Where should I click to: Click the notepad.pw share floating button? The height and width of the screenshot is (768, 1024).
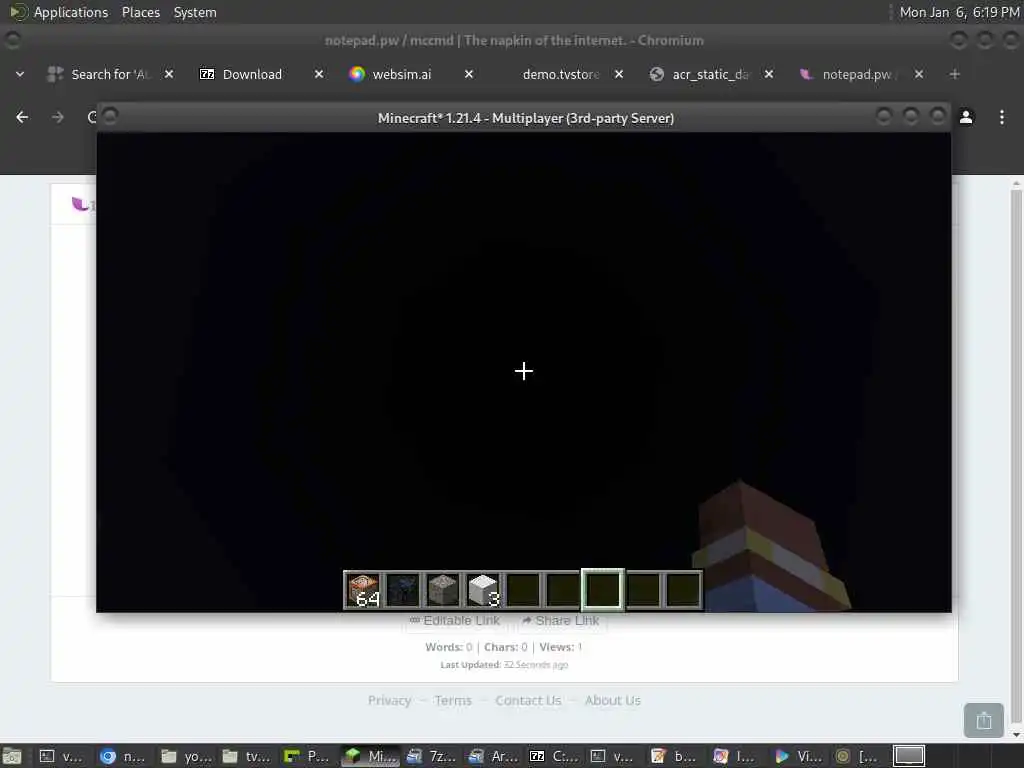click(984, 720)
